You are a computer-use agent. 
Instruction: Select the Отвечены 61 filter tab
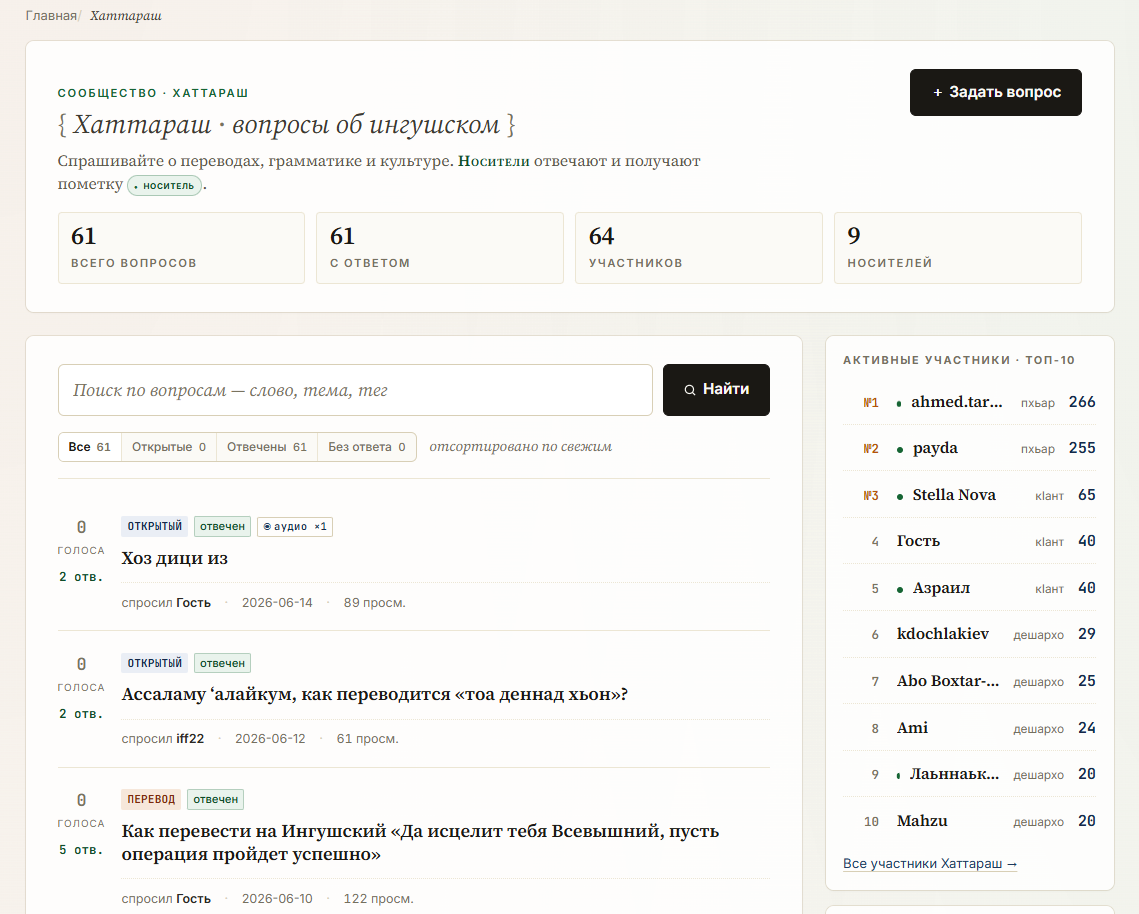point(267,447)
